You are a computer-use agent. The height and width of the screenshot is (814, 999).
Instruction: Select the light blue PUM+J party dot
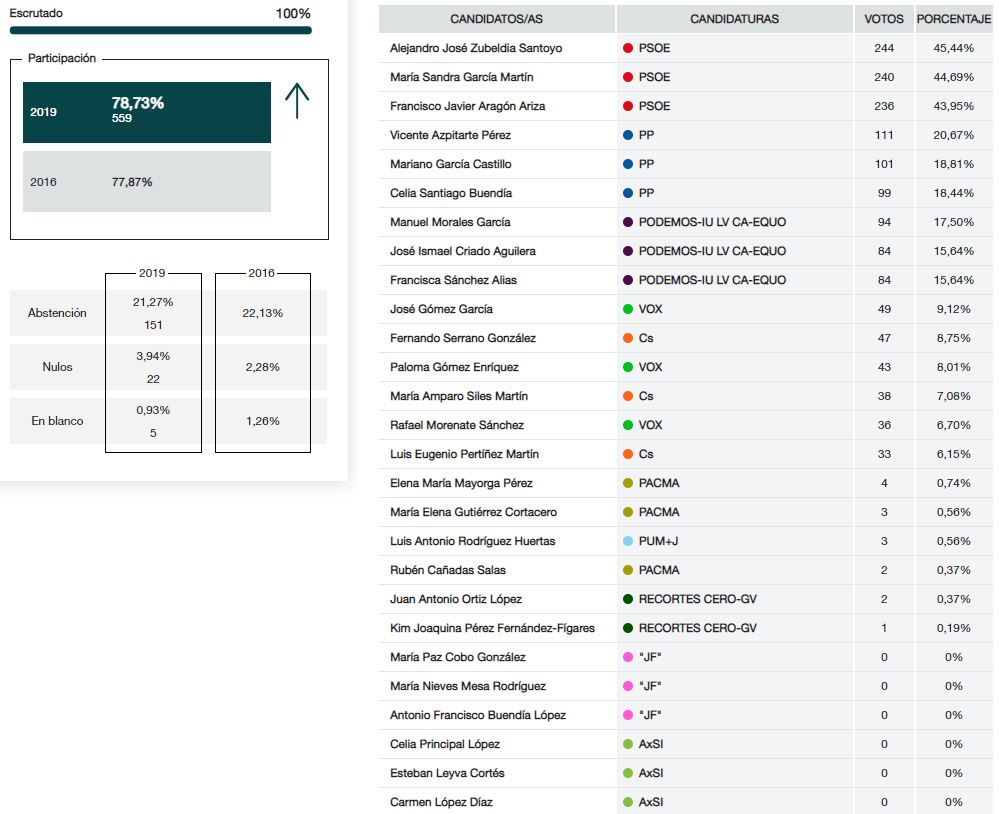pos(628,541)
